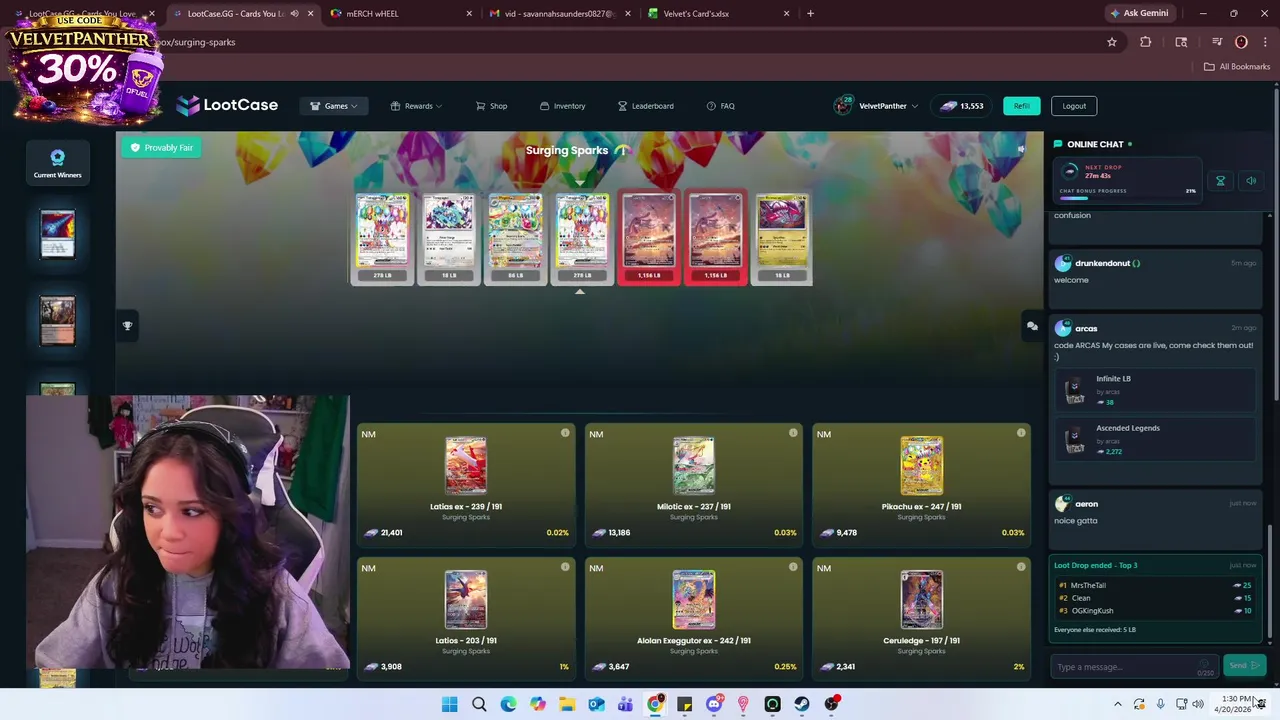The height and width of the screenshot is (720, 1280).
Task: Open the Ascended Legends case link in chat
Action: (x=1156, y=440)
